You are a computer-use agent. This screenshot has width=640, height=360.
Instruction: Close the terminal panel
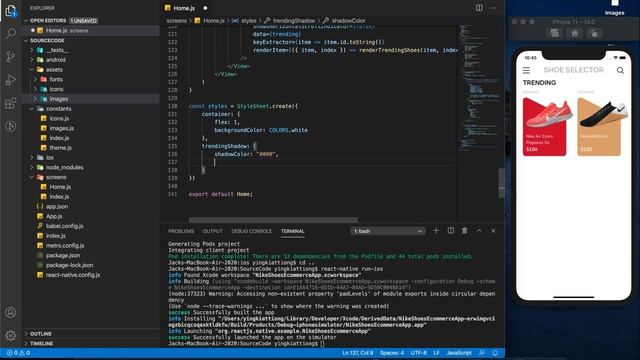[x=493, y=231]
